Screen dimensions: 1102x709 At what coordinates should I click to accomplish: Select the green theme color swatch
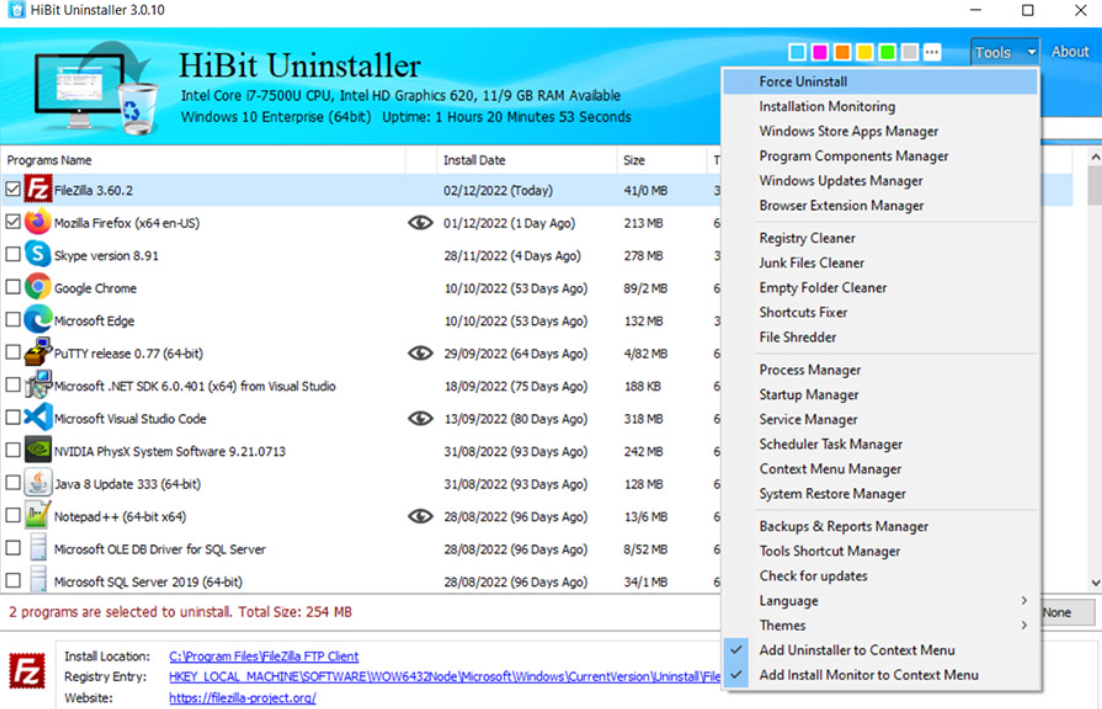(x=887, y=52)
